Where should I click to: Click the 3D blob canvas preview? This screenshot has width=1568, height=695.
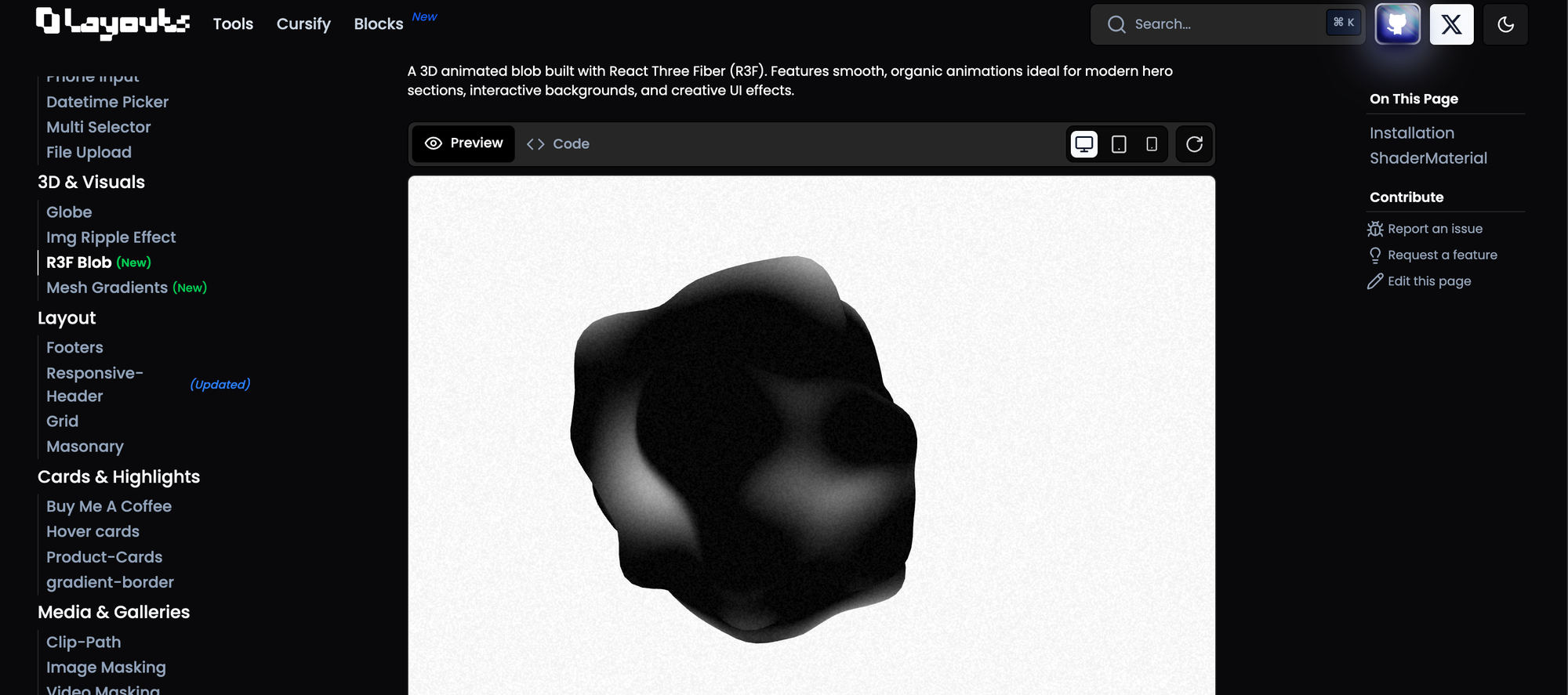(x=811, y=435)
